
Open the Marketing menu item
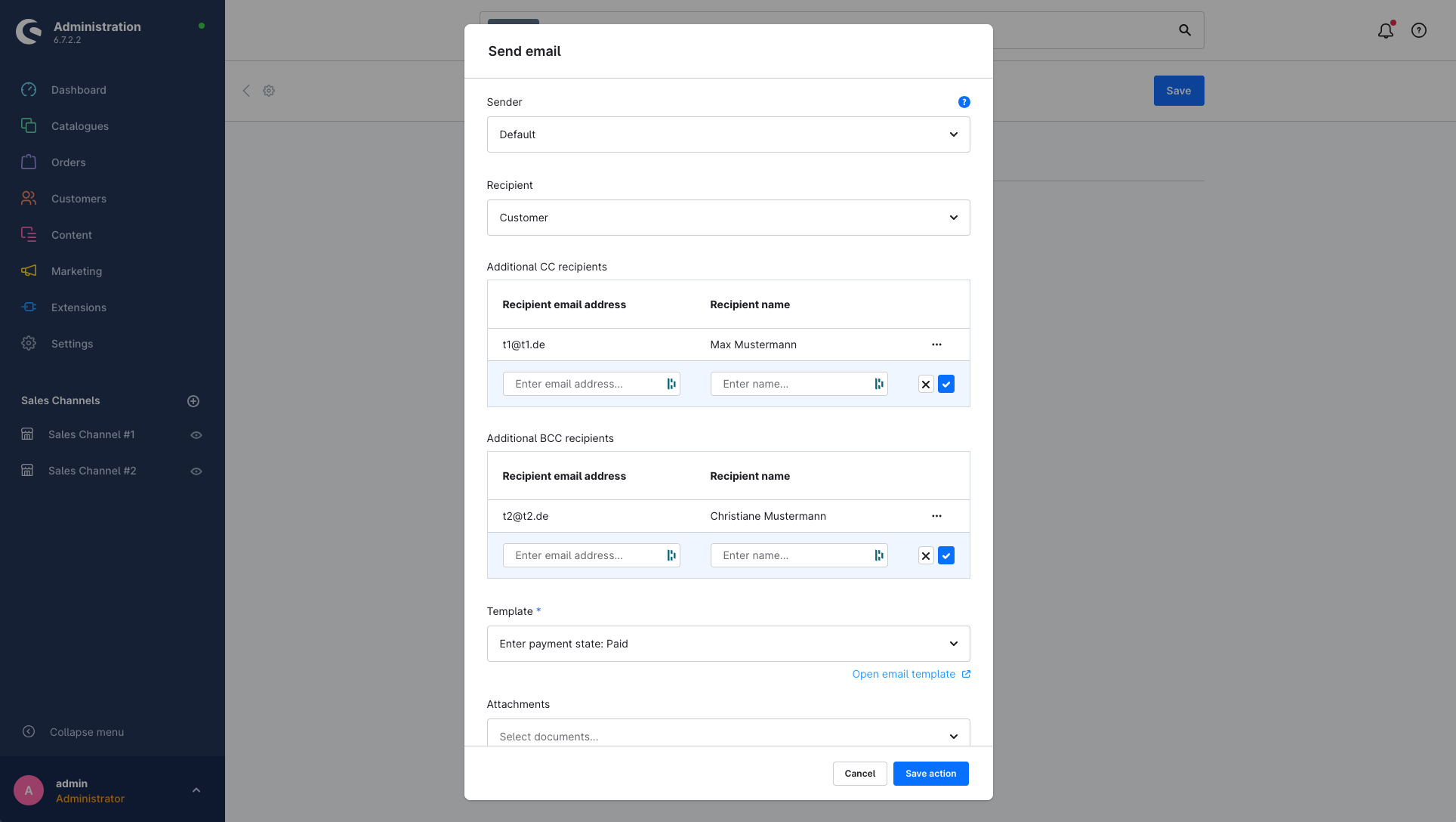click(76, 271)
